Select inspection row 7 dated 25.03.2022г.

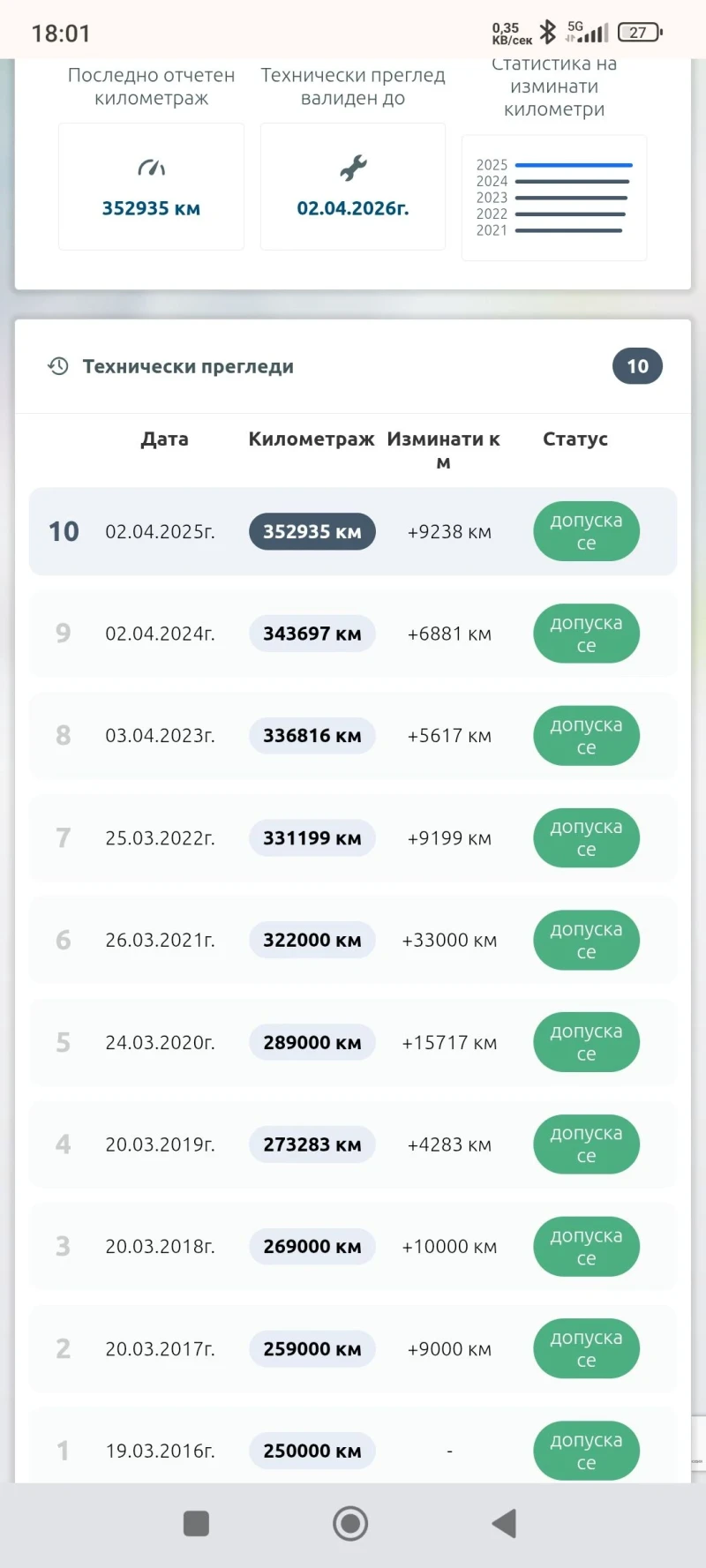click(x=353, y=838)
